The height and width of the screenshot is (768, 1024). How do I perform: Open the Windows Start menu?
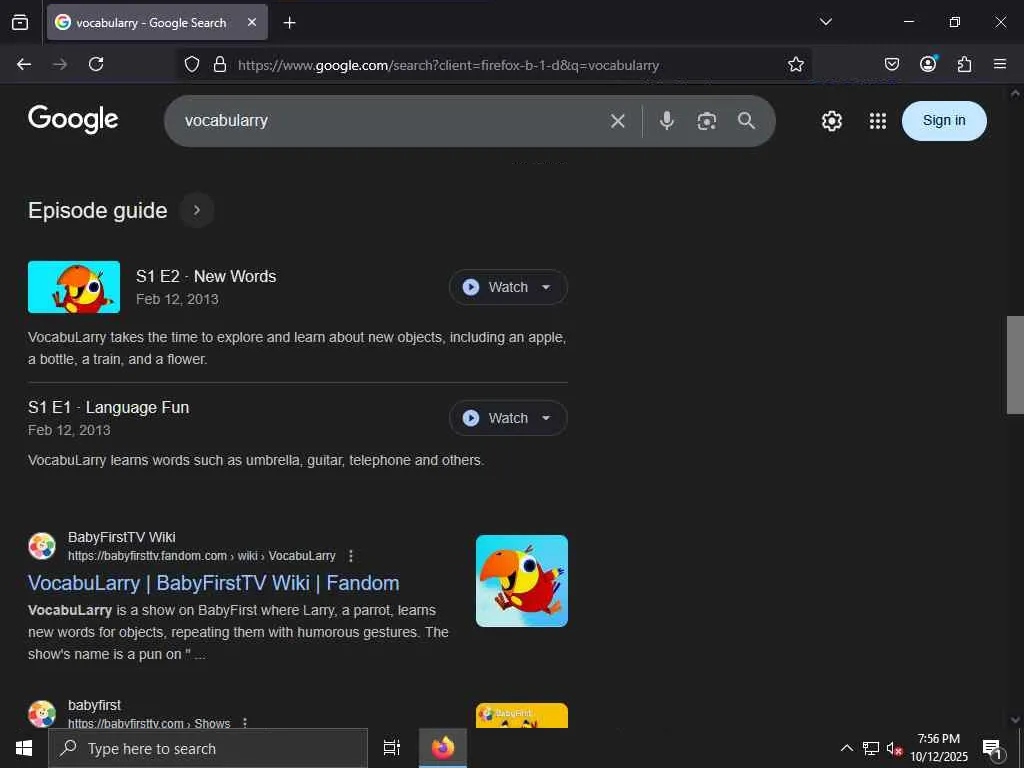click(x=24, y=748)
